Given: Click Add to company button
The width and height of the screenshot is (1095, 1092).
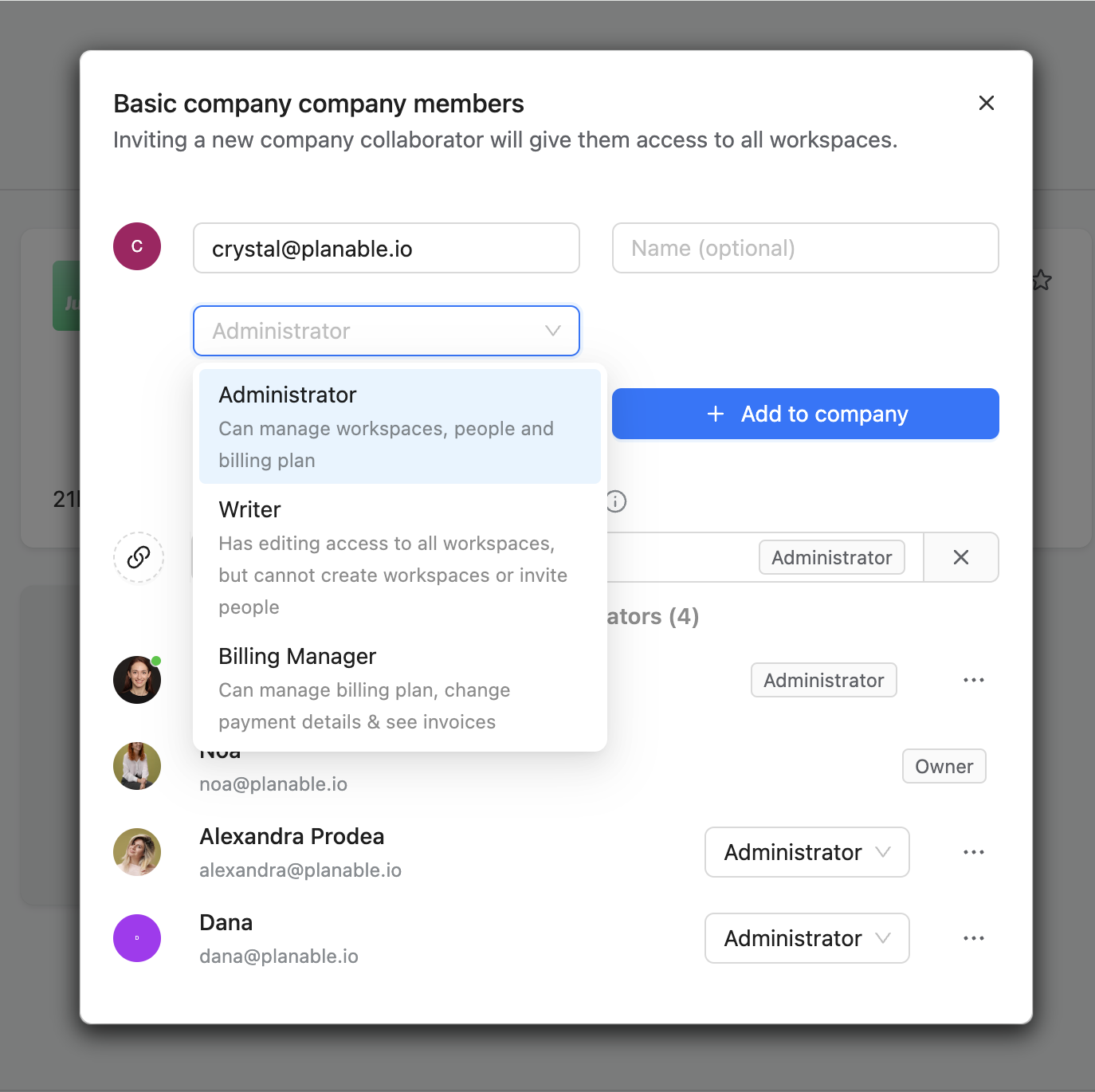Looking at the screenshot, I should pos(805,414).
